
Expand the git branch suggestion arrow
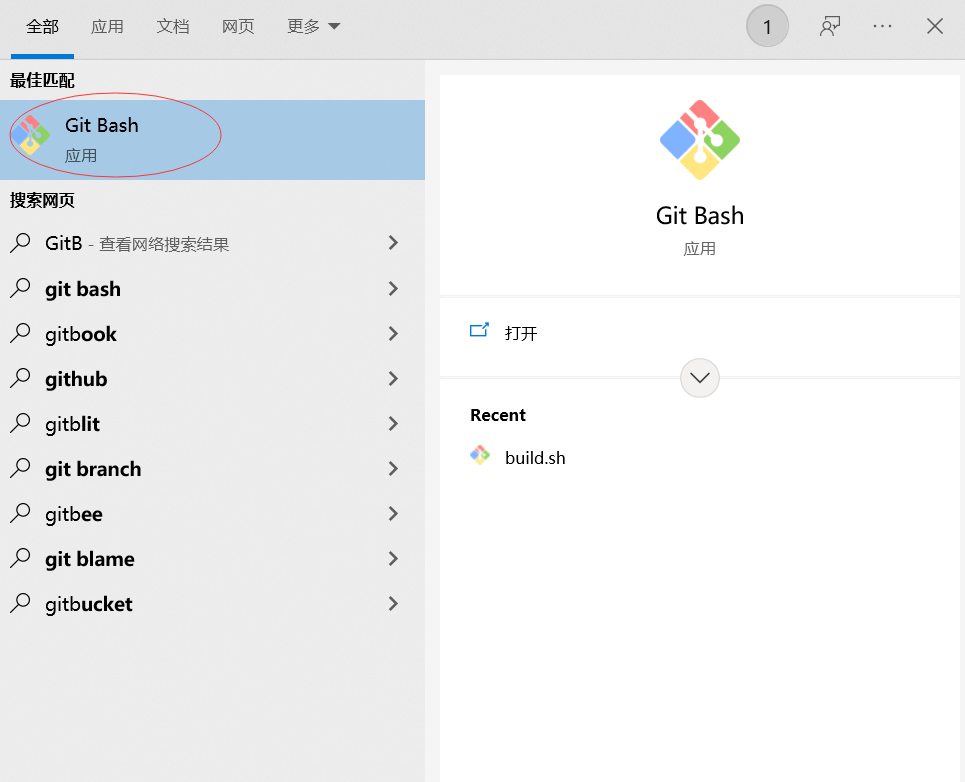393,468
